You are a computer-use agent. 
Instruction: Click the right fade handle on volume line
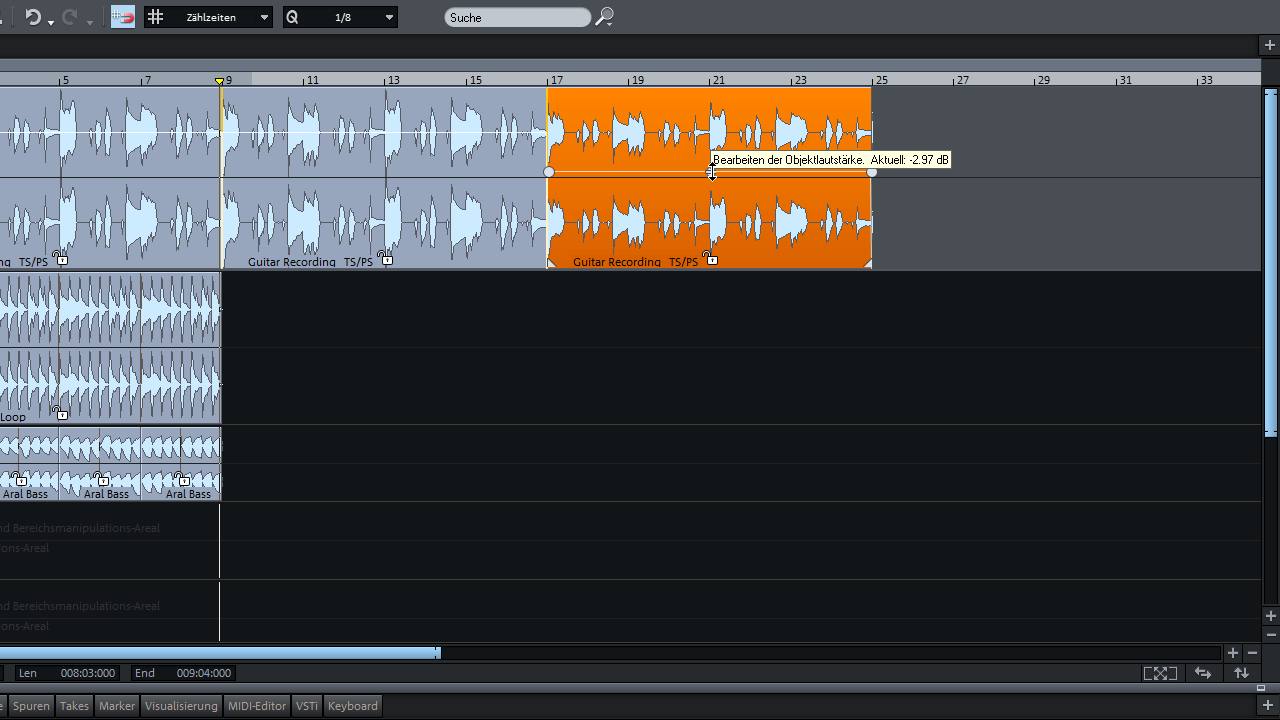tap(872, 172)
